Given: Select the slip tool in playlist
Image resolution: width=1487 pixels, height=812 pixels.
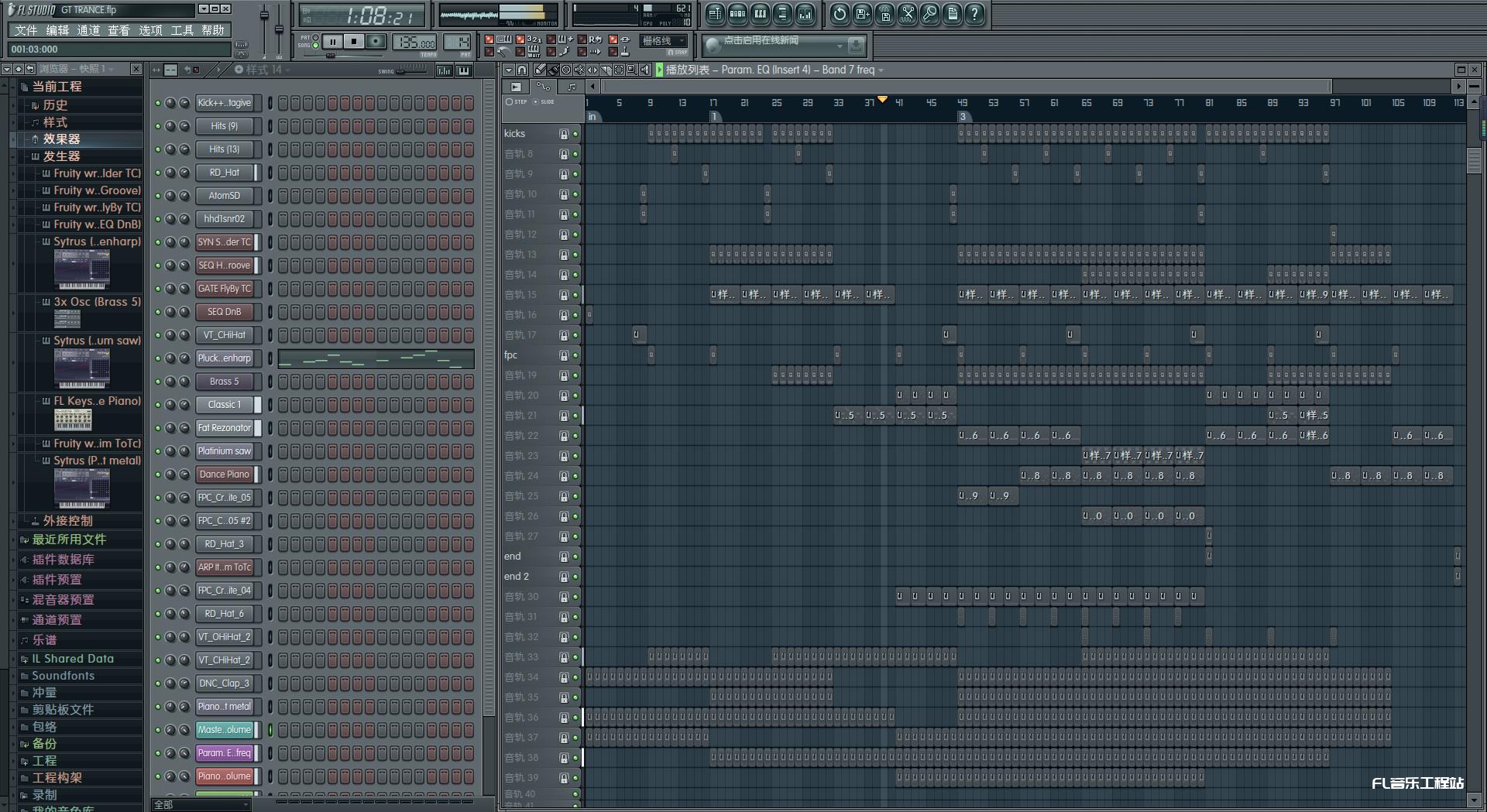Looking at the screenshot, I should pos(592,70).
